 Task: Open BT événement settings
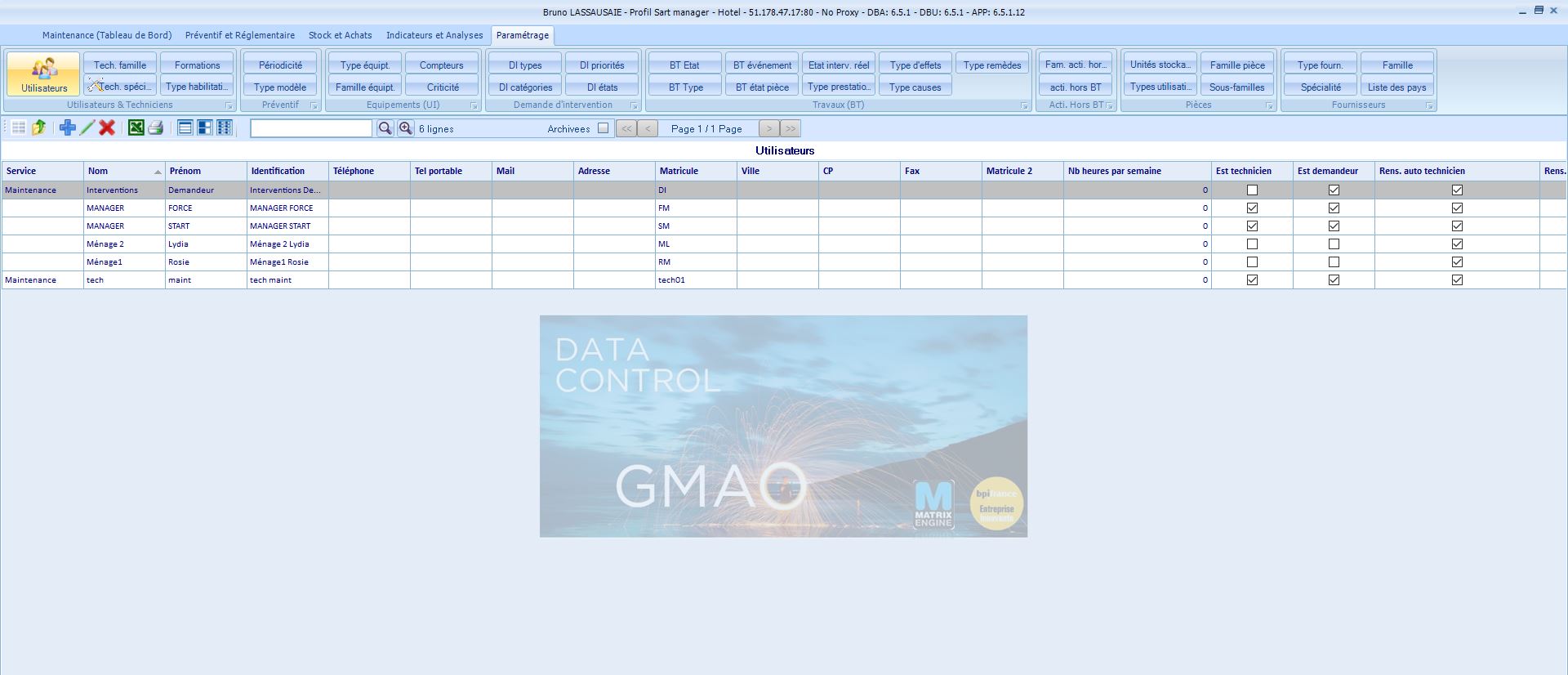pos(762,65)
